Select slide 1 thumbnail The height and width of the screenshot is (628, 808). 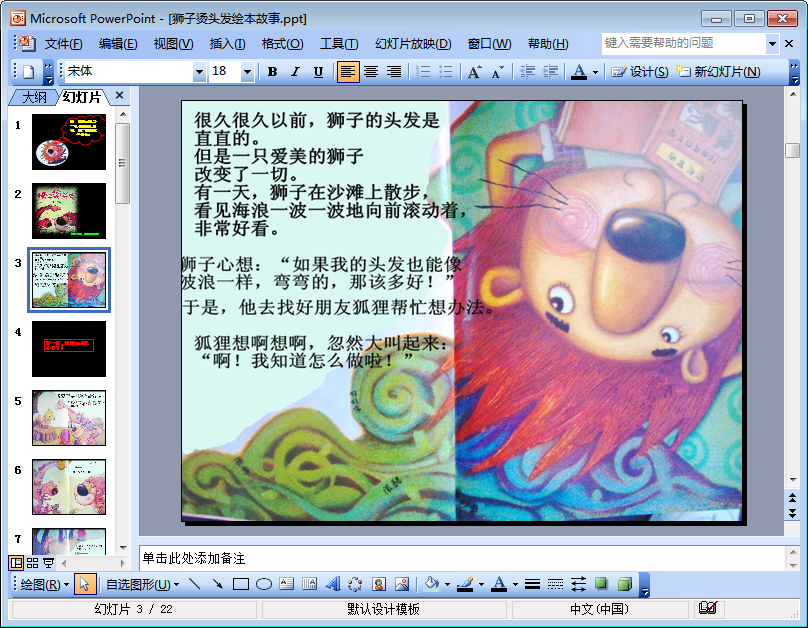(x=69, y=142)
